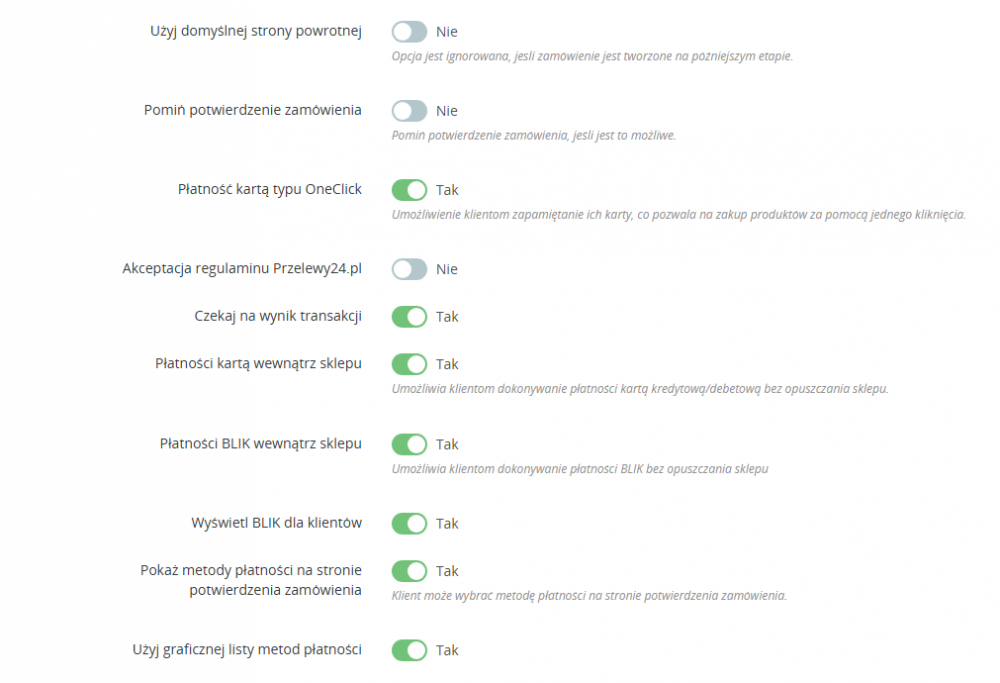The image size is (1000, 683).
Task: Click the "Nie" text beside the top toggle
Action: pos(447,31)
